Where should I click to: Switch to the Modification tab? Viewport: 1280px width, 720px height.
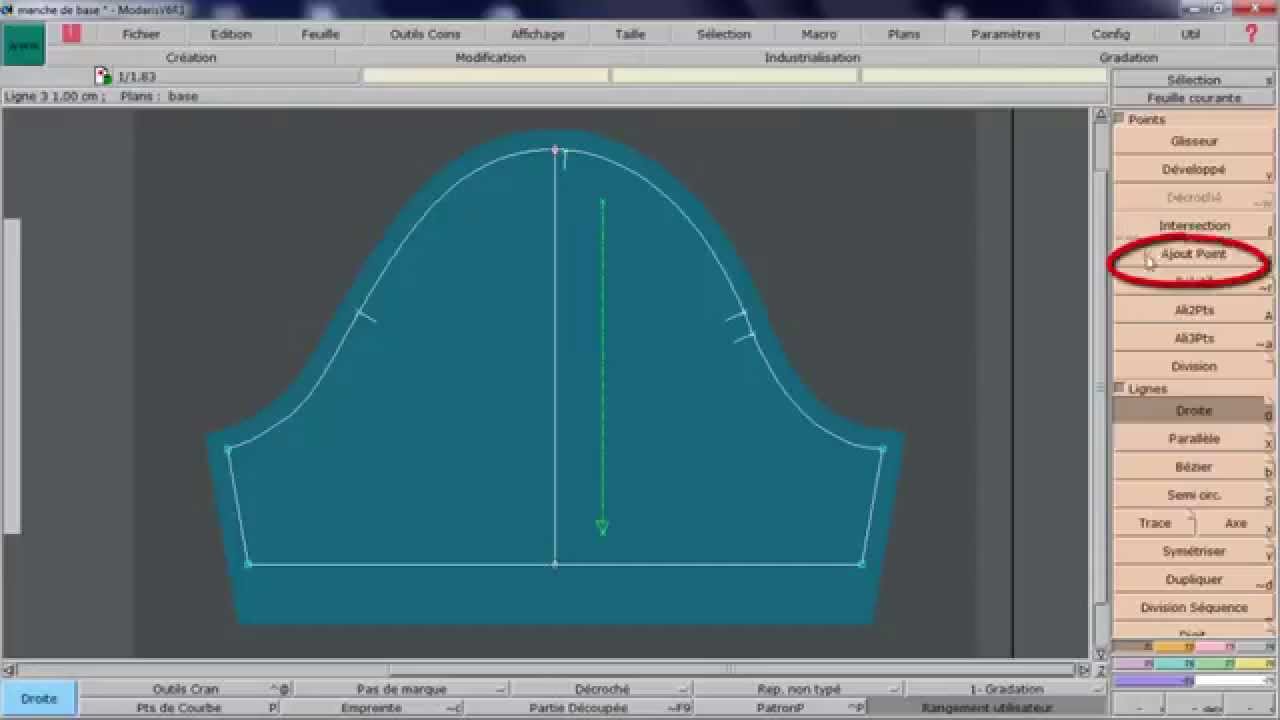point(490,58)
